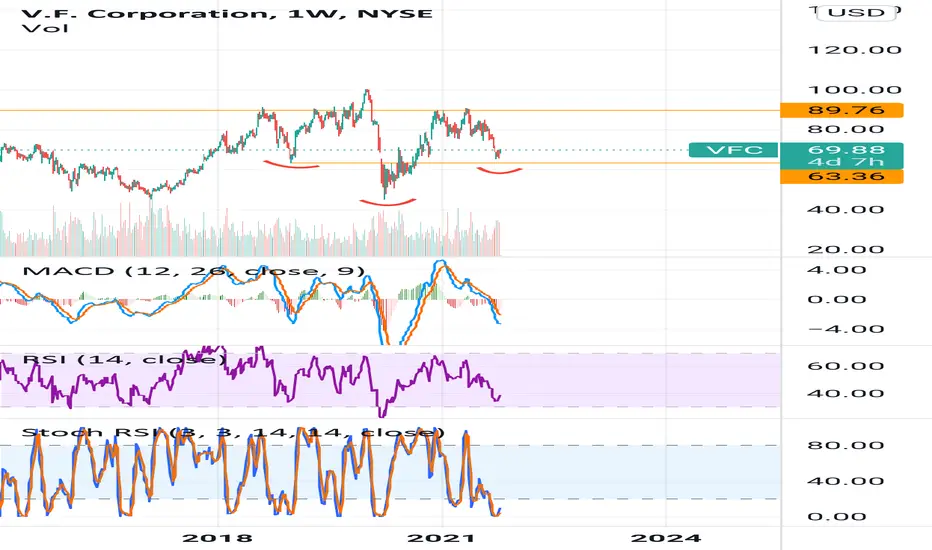Click the current price 69.88 label
Screen dimensions: 932x550
[x=846, y=150]
